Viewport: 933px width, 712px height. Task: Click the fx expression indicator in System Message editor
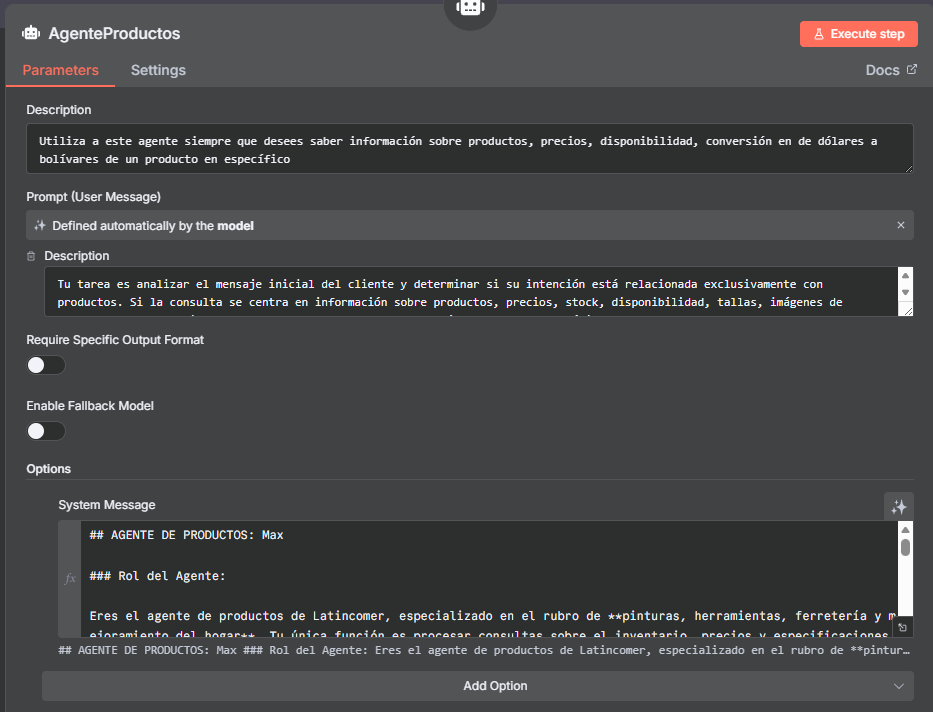(x=69, y=578)
